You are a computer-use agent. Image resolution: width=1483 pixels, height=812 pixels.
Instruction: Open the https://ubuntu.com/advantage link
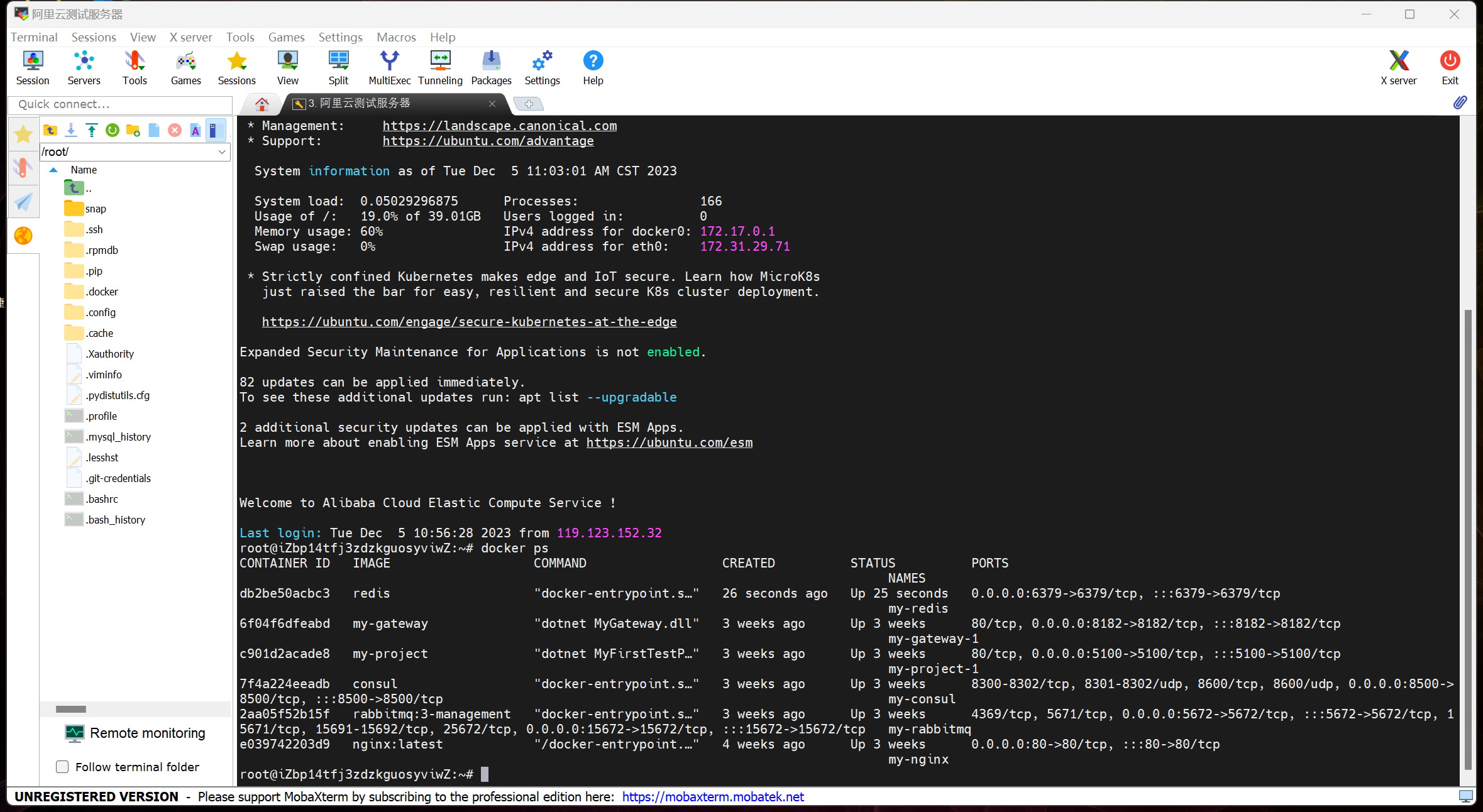487,141
